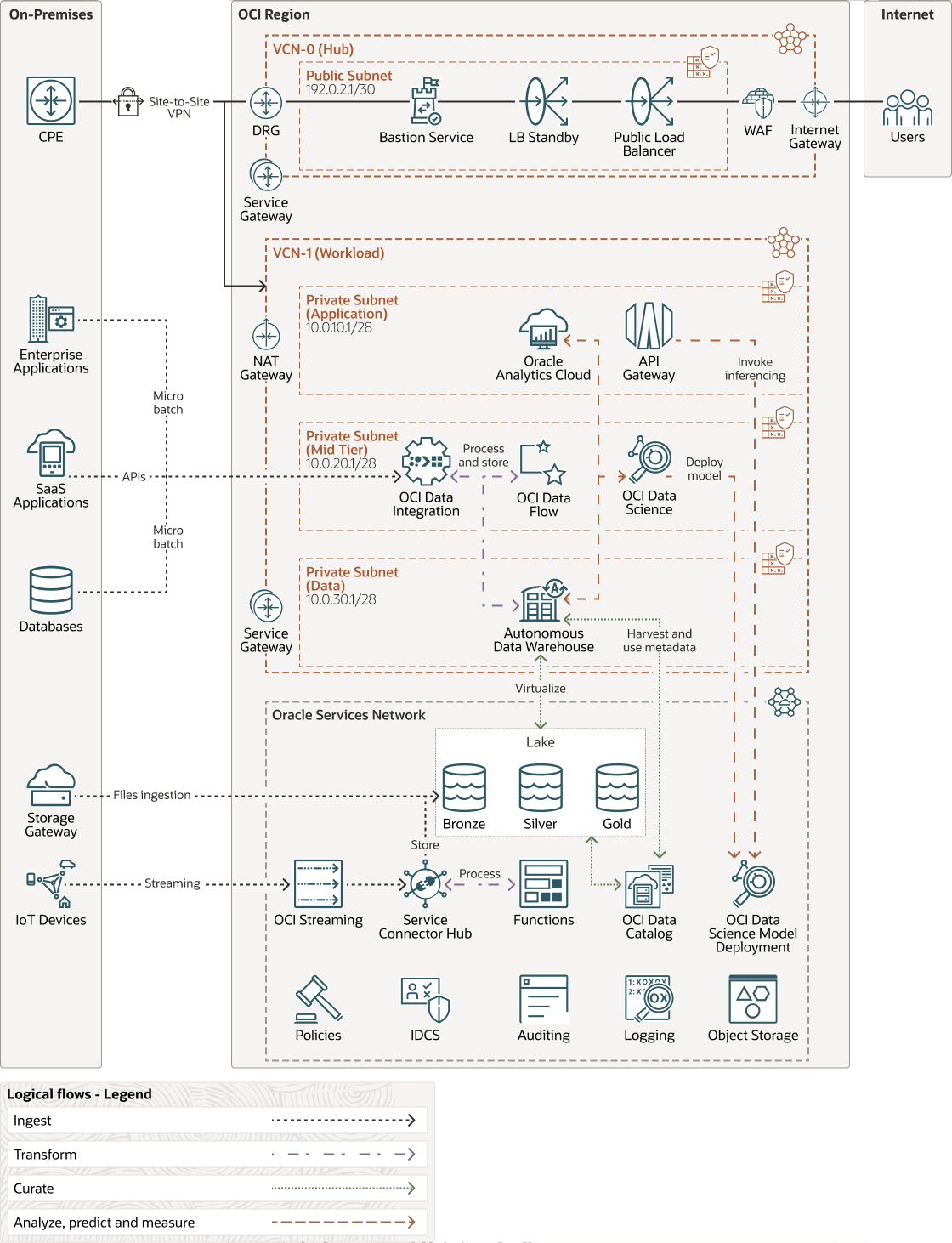952x1243 pixels.
Task: Click the 10.0.10.1/28 subnet address
Action: 339,327
